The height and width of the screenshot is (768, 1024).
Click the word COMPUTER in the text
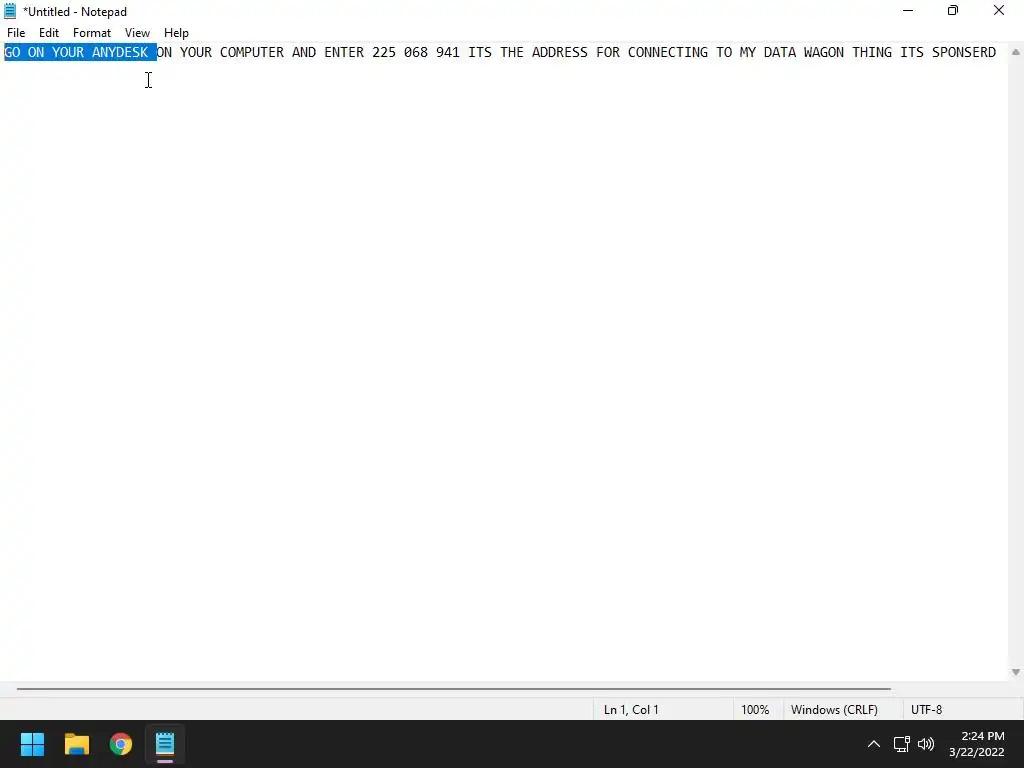click(252, 52)
